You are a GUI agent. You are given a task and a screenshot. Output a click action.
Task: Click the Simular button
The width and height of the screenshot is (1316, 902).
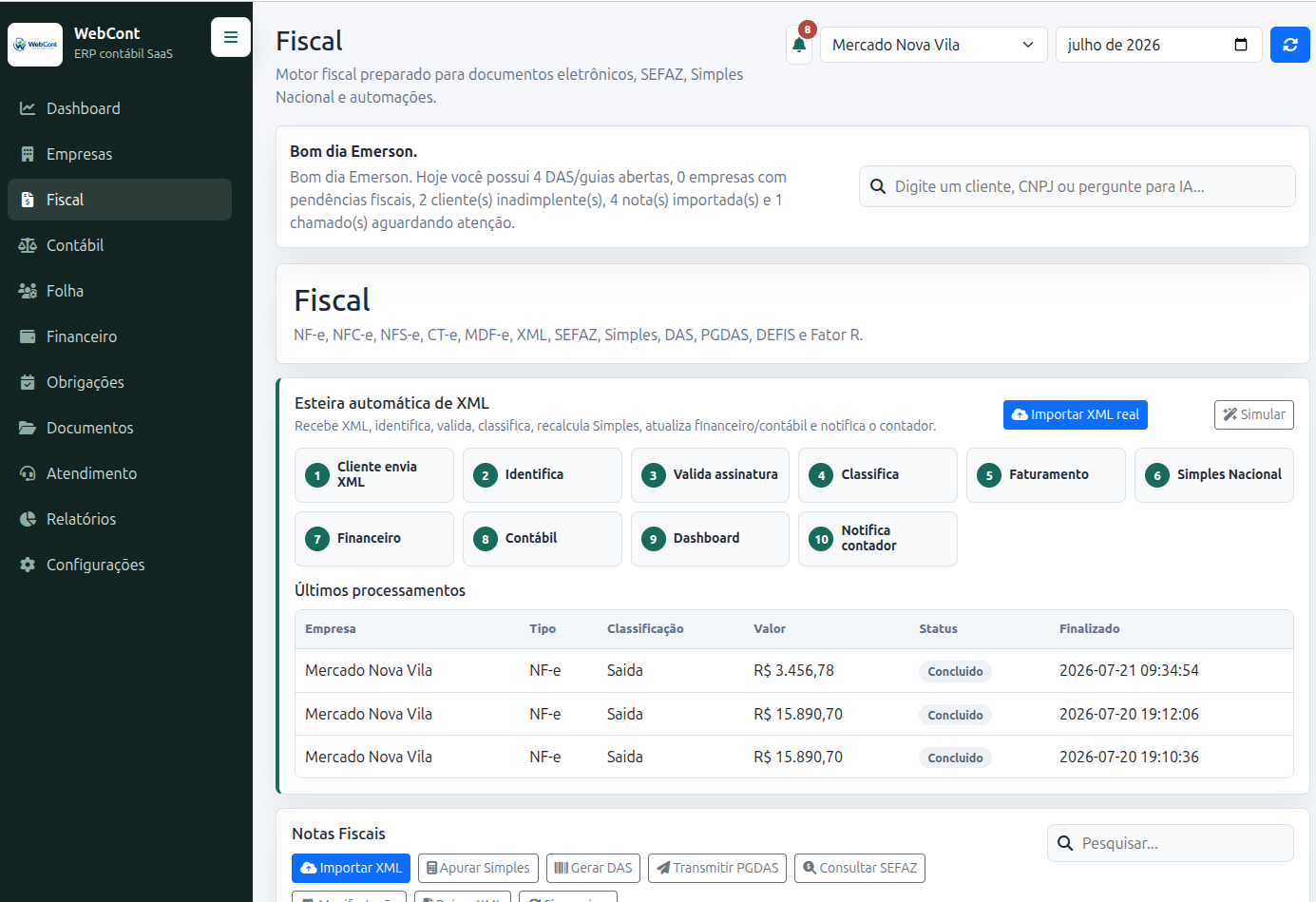point(1254,414)
